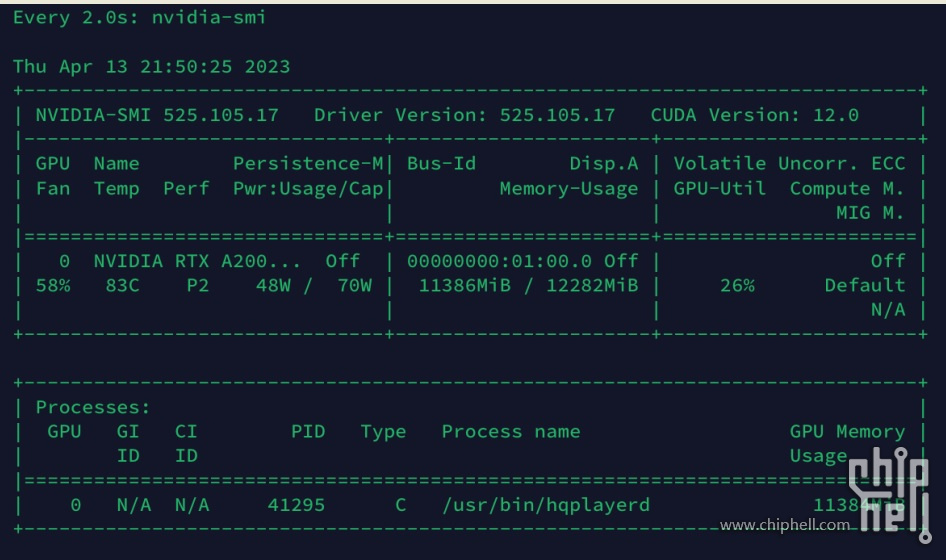
Task: Click the fan speed value '58%'
Action: (53, 285)
